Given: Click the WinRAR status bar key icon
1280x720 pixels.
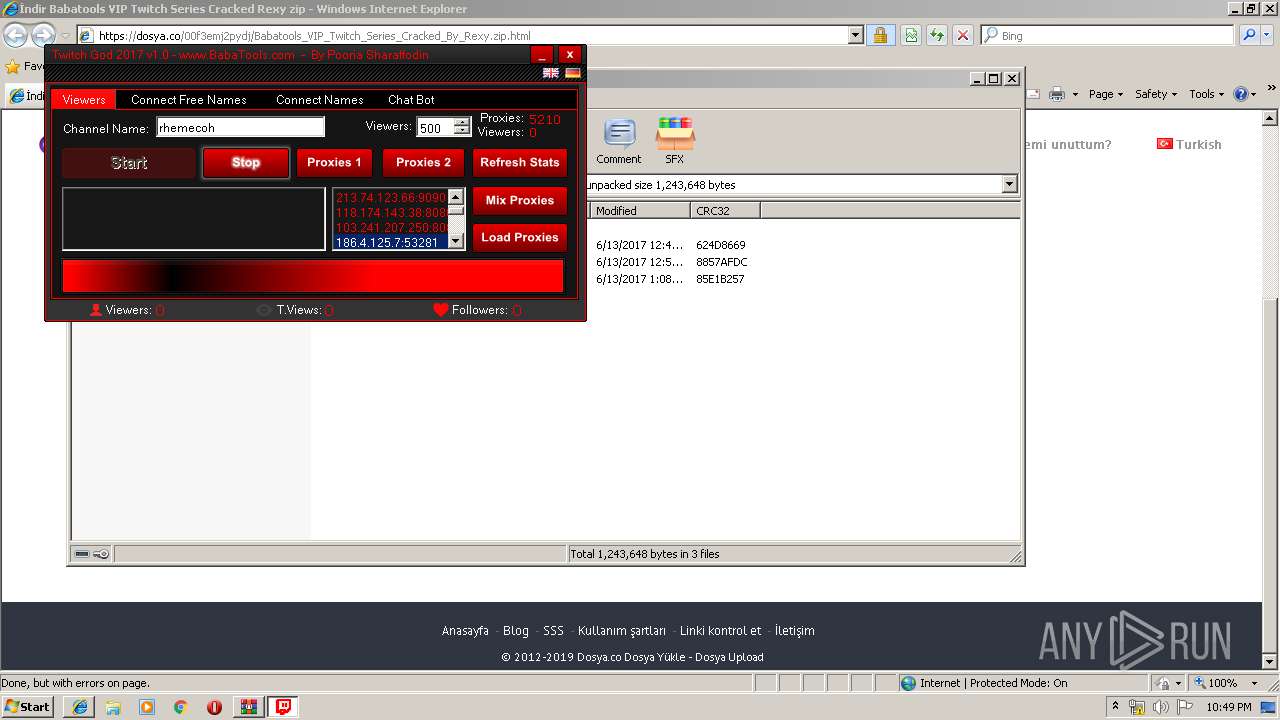Looking at the screenshot, I should click(x=101, y=554).
